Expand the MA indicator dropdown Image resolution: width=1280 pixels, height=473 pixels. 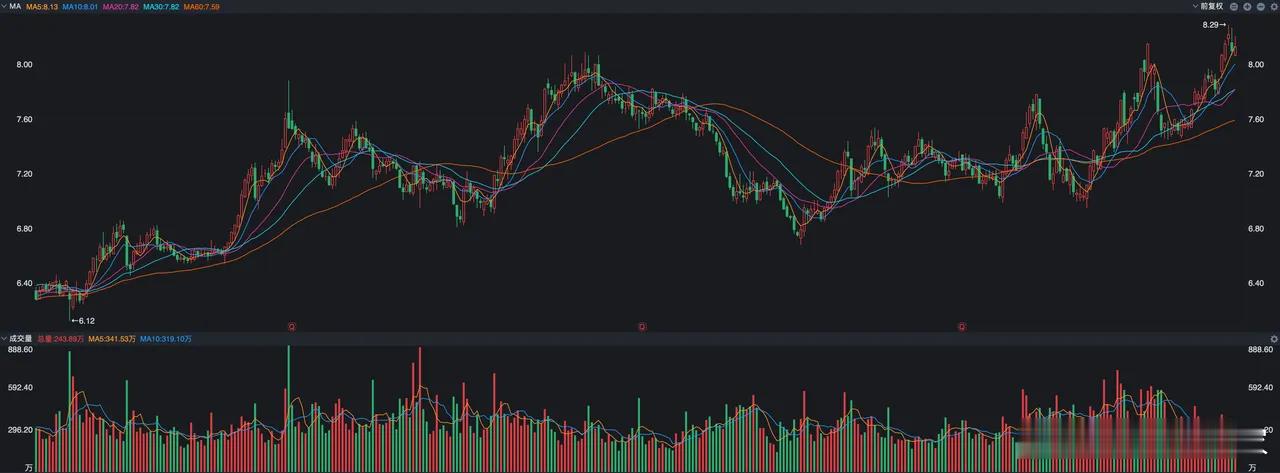click(x=4, y=6)
